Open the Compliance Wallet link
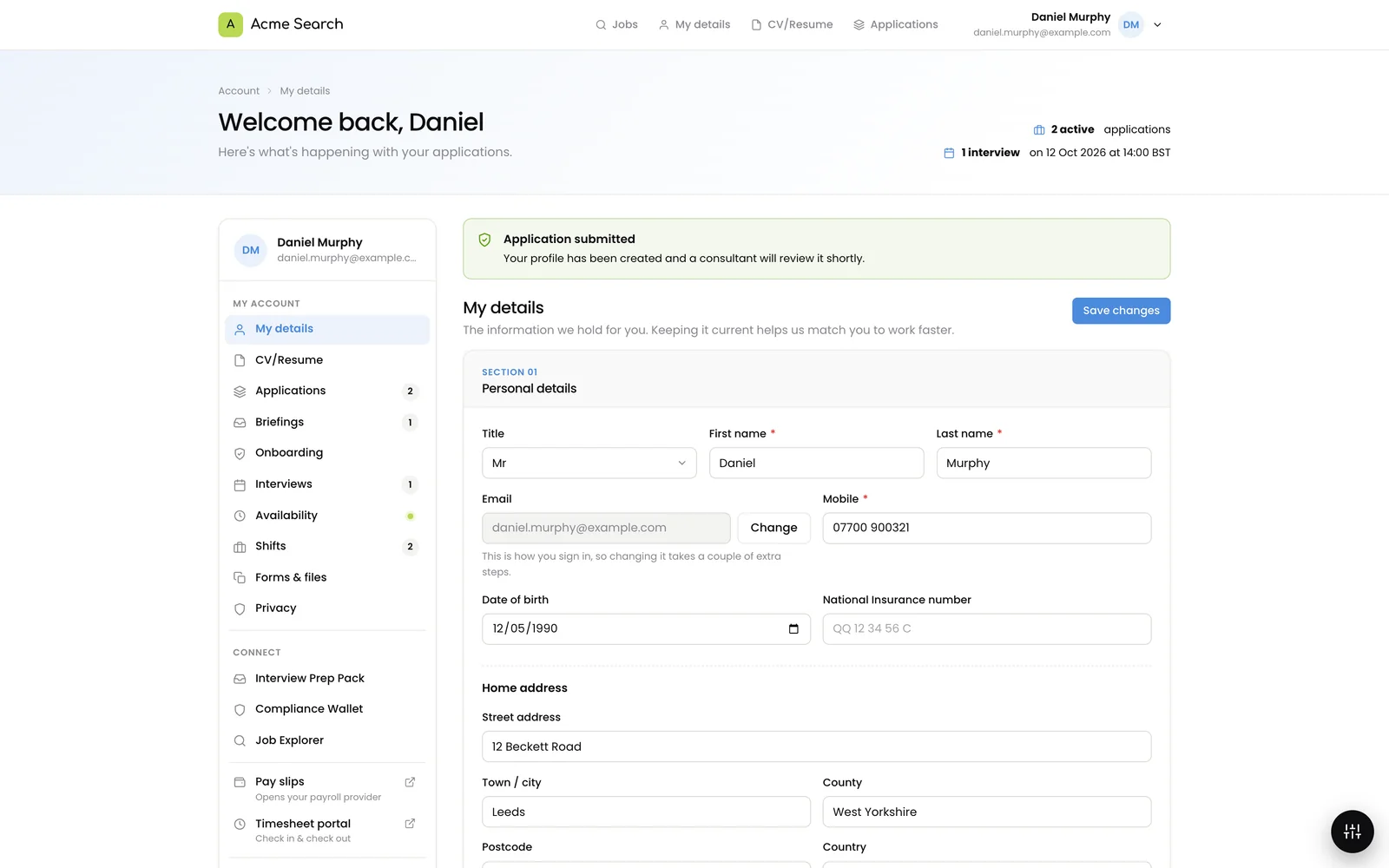Image resolution: width=1389 pixels, height=868 pixels. tap(327, 709)
